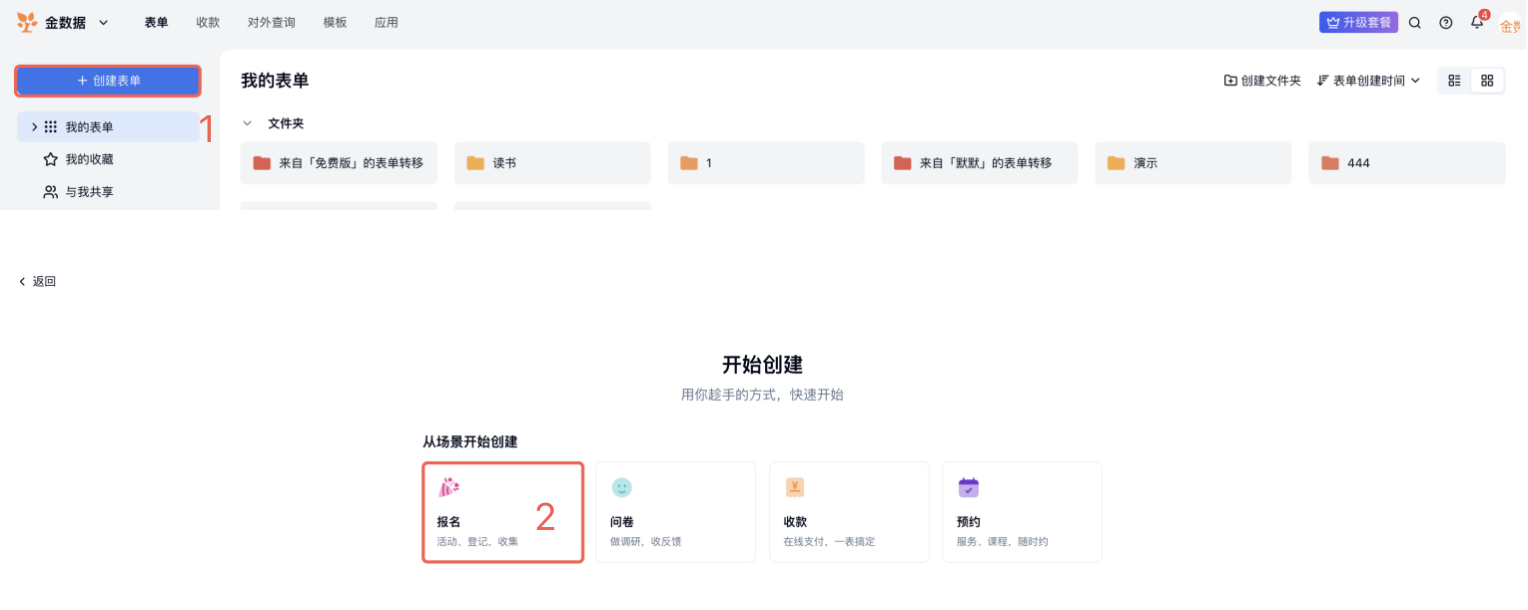
Task: Open the 读书 folder
Action: click(552, 163)
